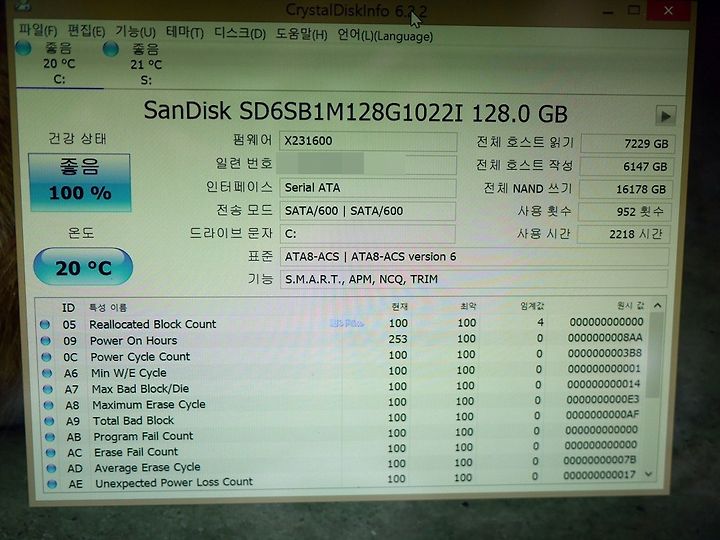Select the Average Erase Cycle row

pyautogui.click(x=342, y=465)
